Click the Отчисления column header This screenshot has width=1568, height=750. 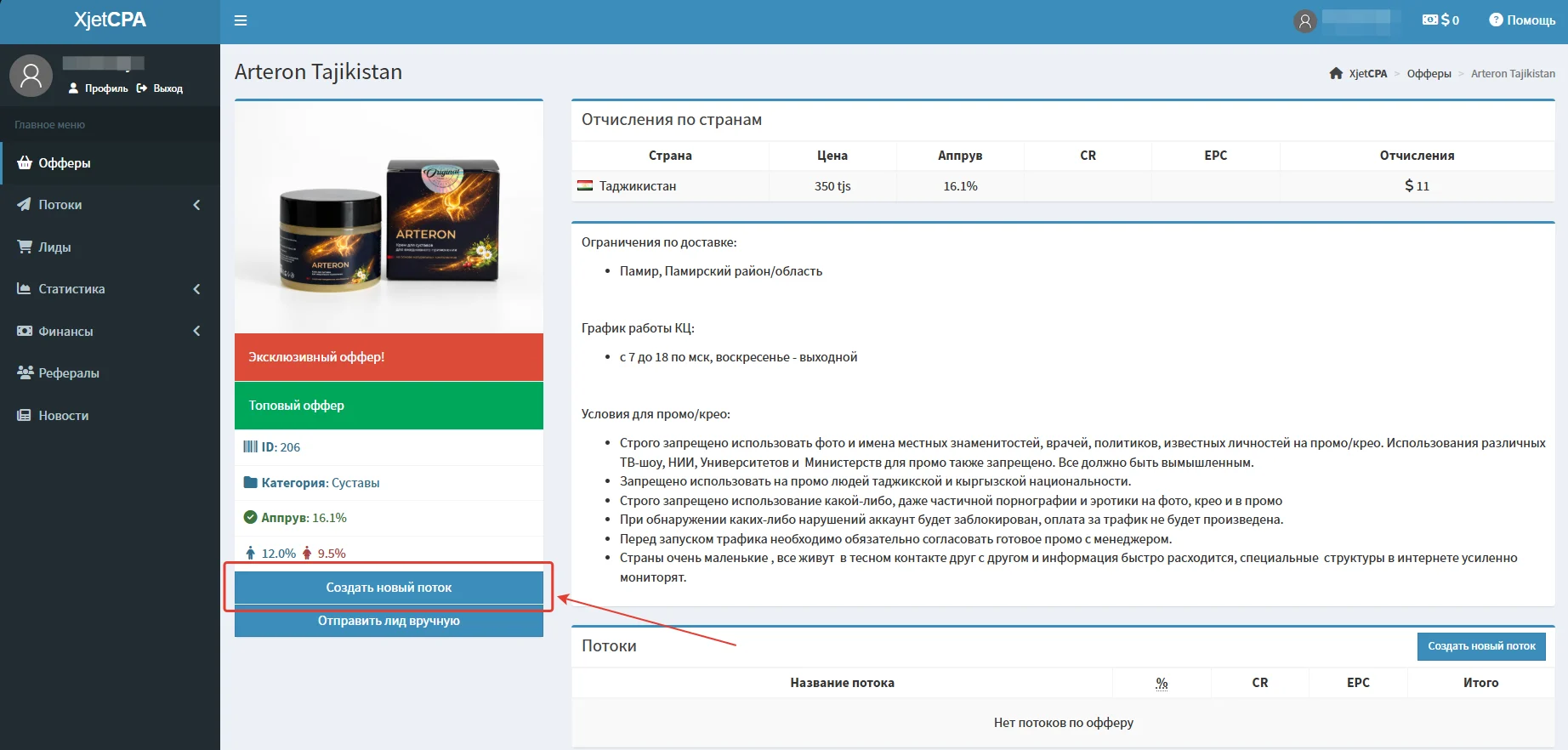(x=1417, y=156)
